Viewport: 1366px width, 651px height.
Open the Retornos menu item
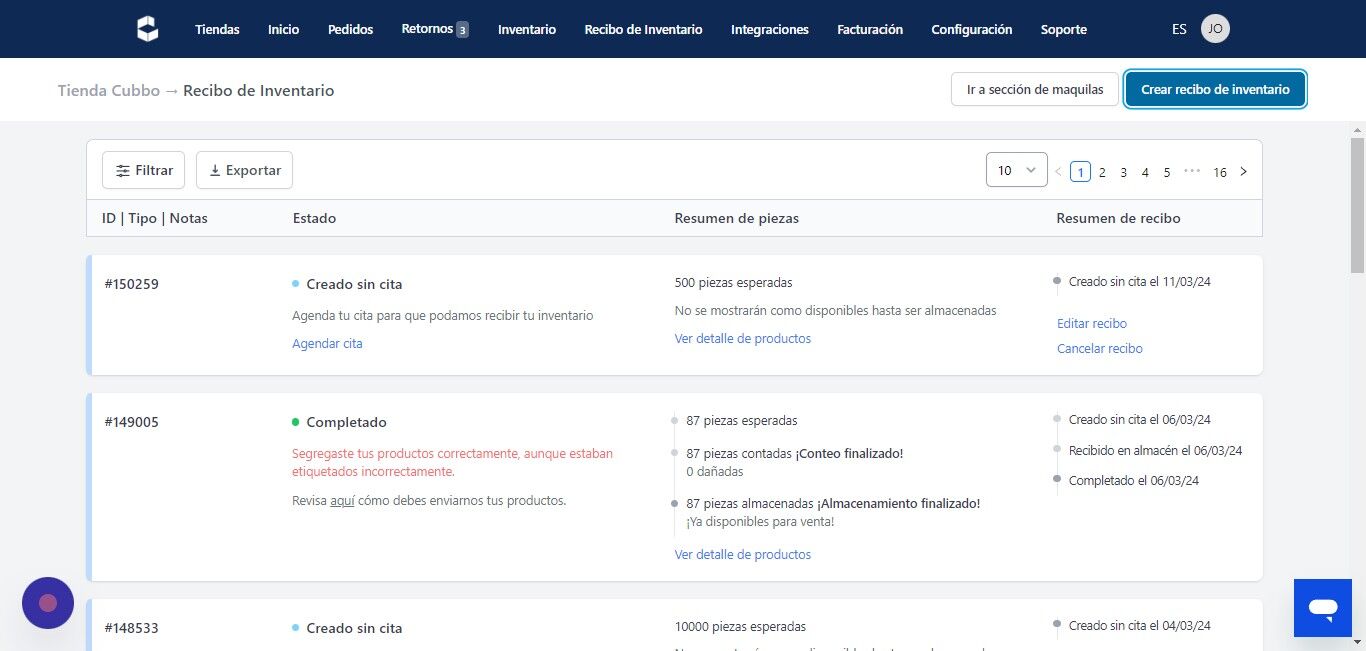[x=434, y=29]
